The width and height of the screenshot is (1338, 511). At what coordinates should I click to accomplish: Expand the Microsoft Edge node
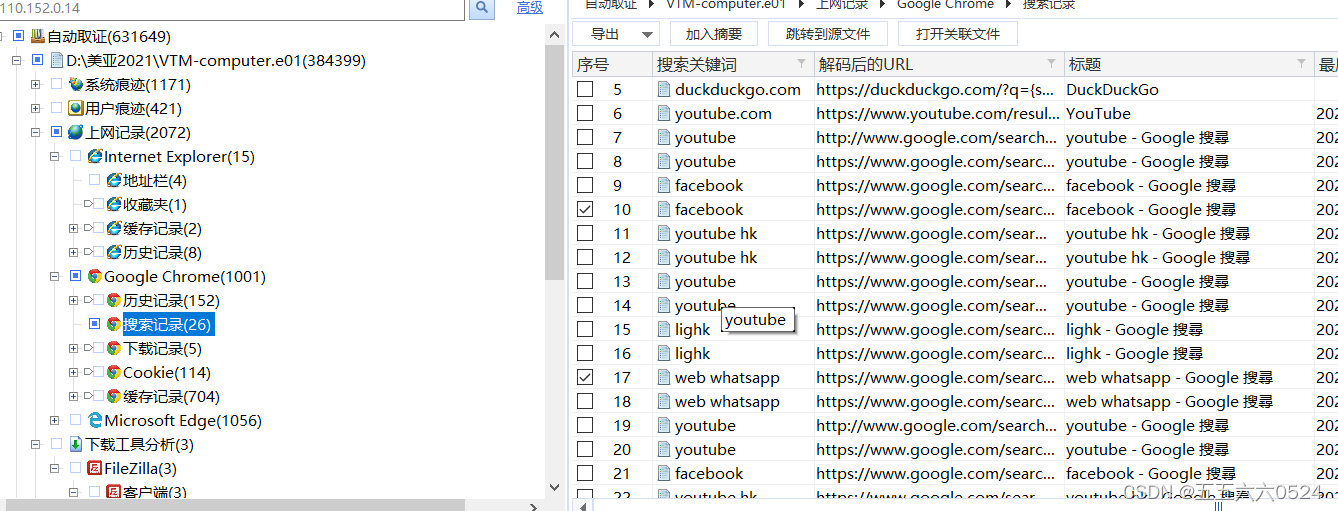click(54, 421)
